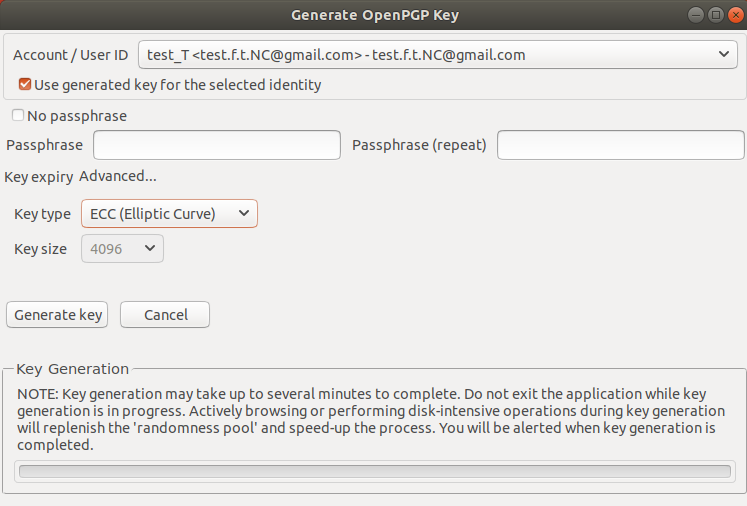The width and height of the screenshot is (747, 506).
Task: Open the Account / User ID dropdown
Action: pyautogui.click(x=437, y=55)
